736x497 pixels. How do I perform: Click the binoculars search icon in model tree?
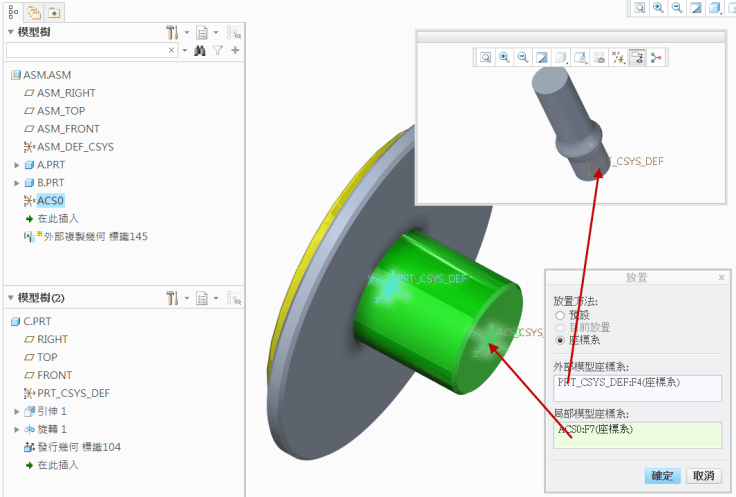click(x=200, y=50)
